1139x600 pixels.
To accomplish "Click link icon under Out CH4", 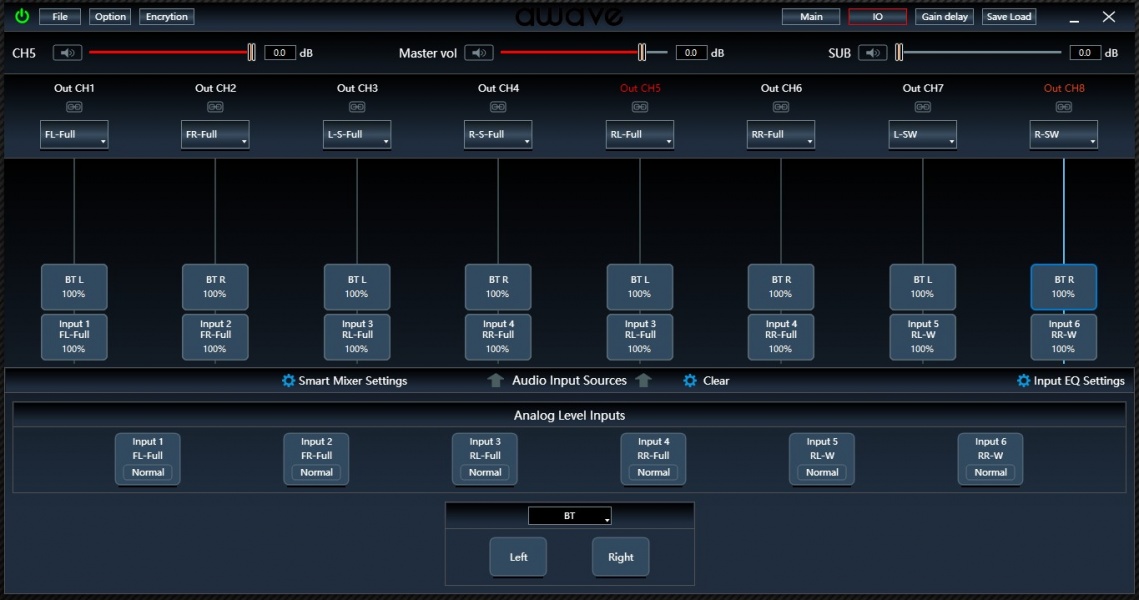I will coord(498,107).
